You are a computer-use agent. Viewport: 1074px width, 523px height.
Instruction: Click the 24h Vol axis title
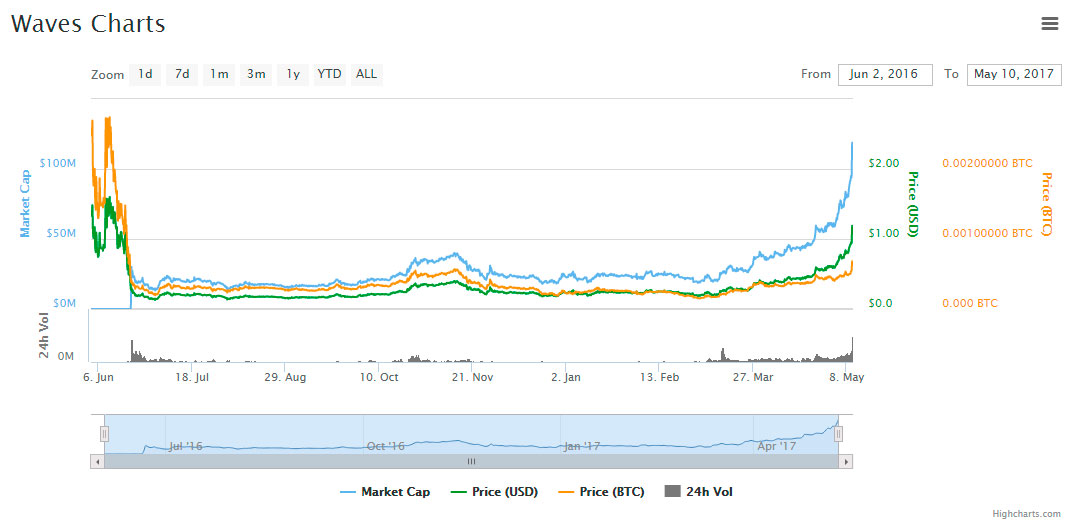pyautogui.click(x=45, y=335)
